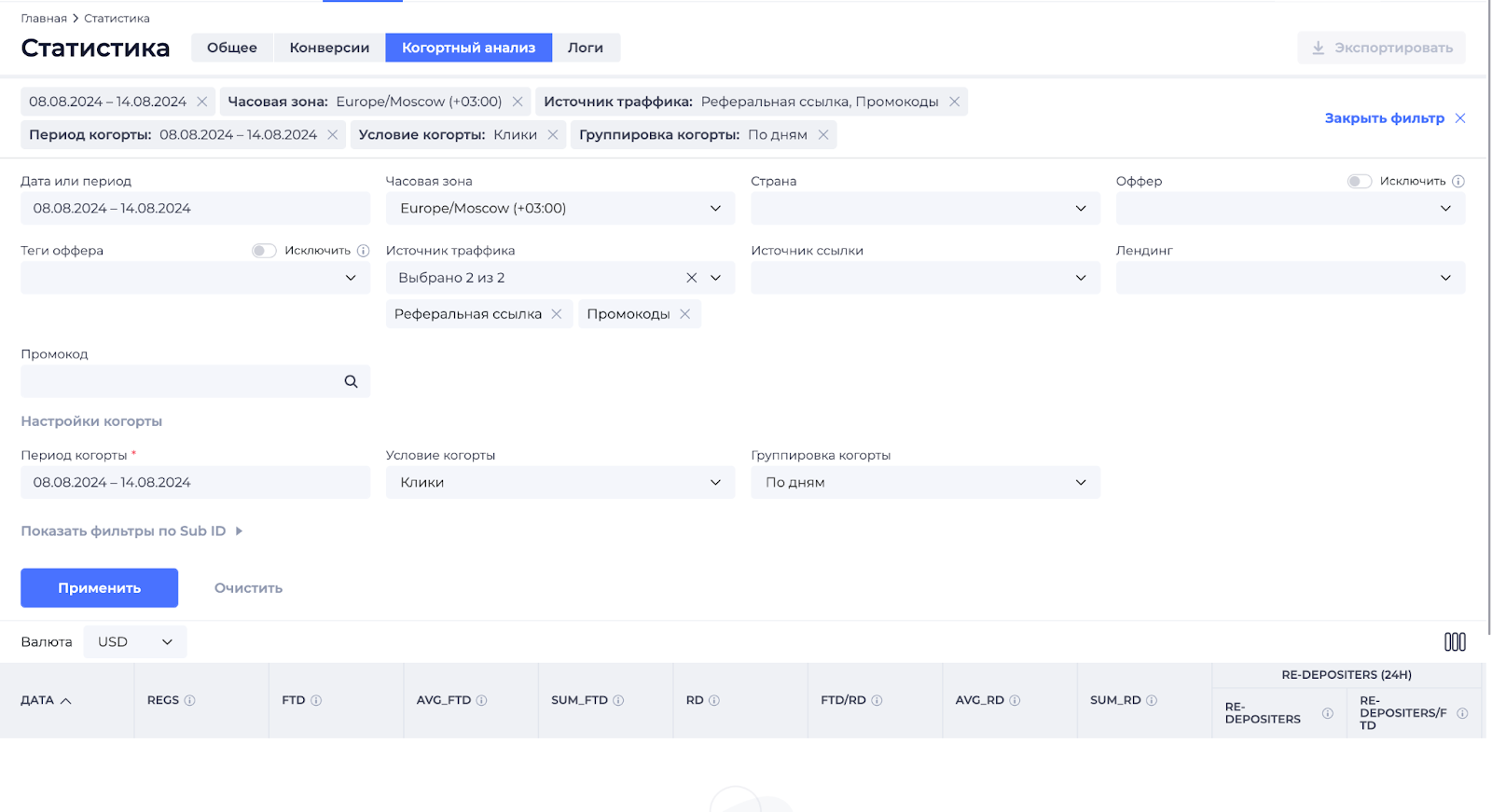Click the Период когорты date field
The image size is (1492, 812).
[x=195, y=482]
